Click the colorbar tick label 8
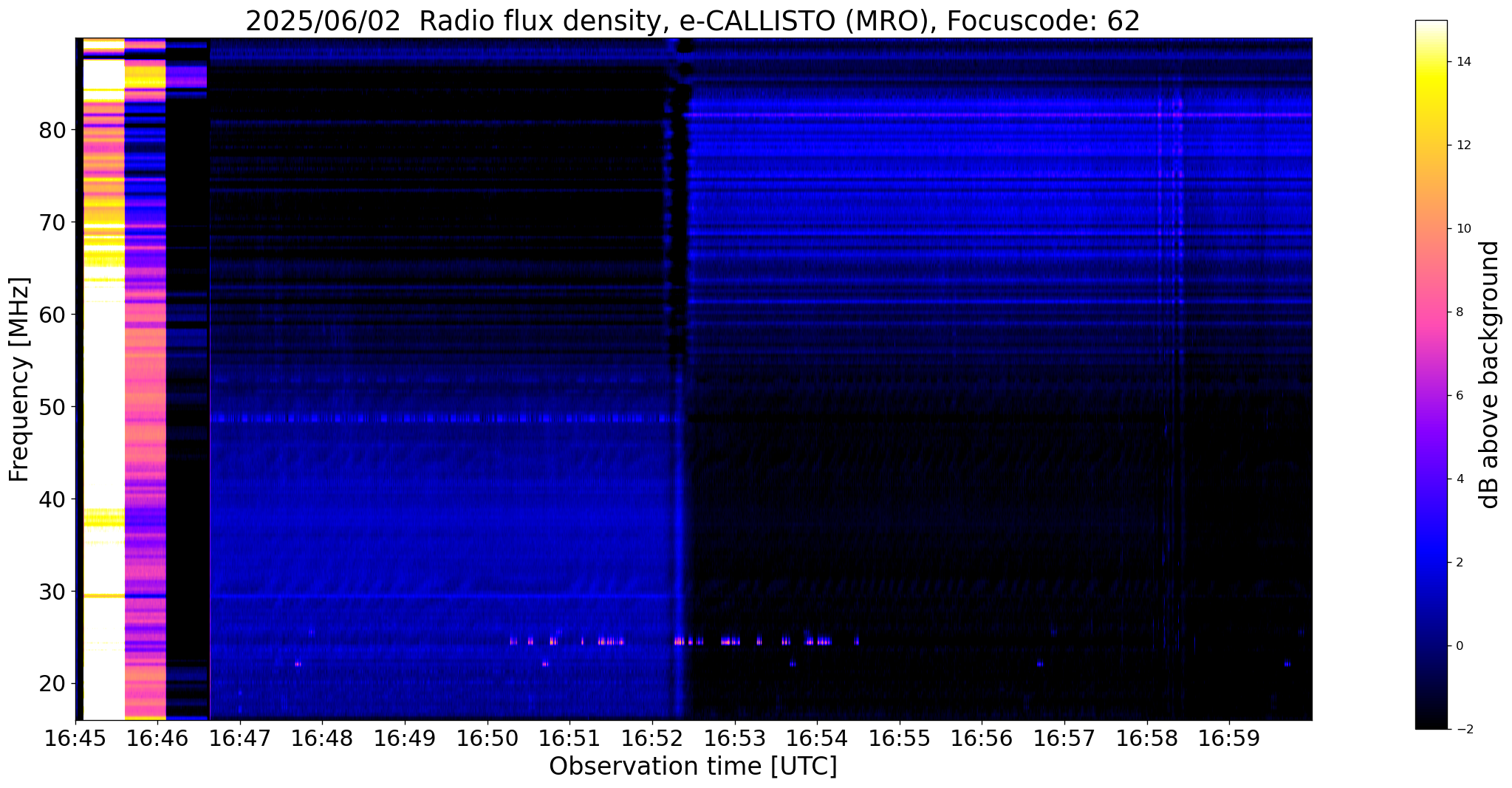The width and height of the screenshot is (1512, 788). click(1459, 312)
